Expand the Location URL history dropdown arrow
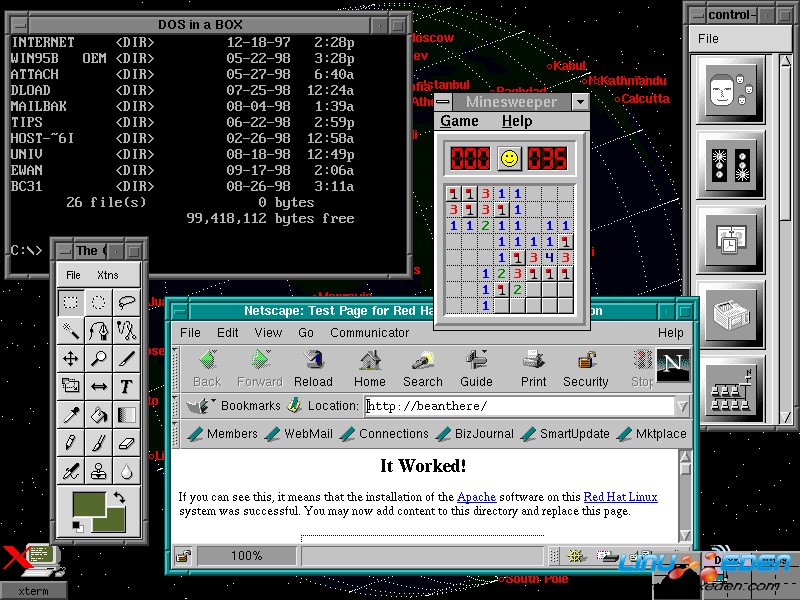Viewport: 800px width, 600px height. [682, 407]
